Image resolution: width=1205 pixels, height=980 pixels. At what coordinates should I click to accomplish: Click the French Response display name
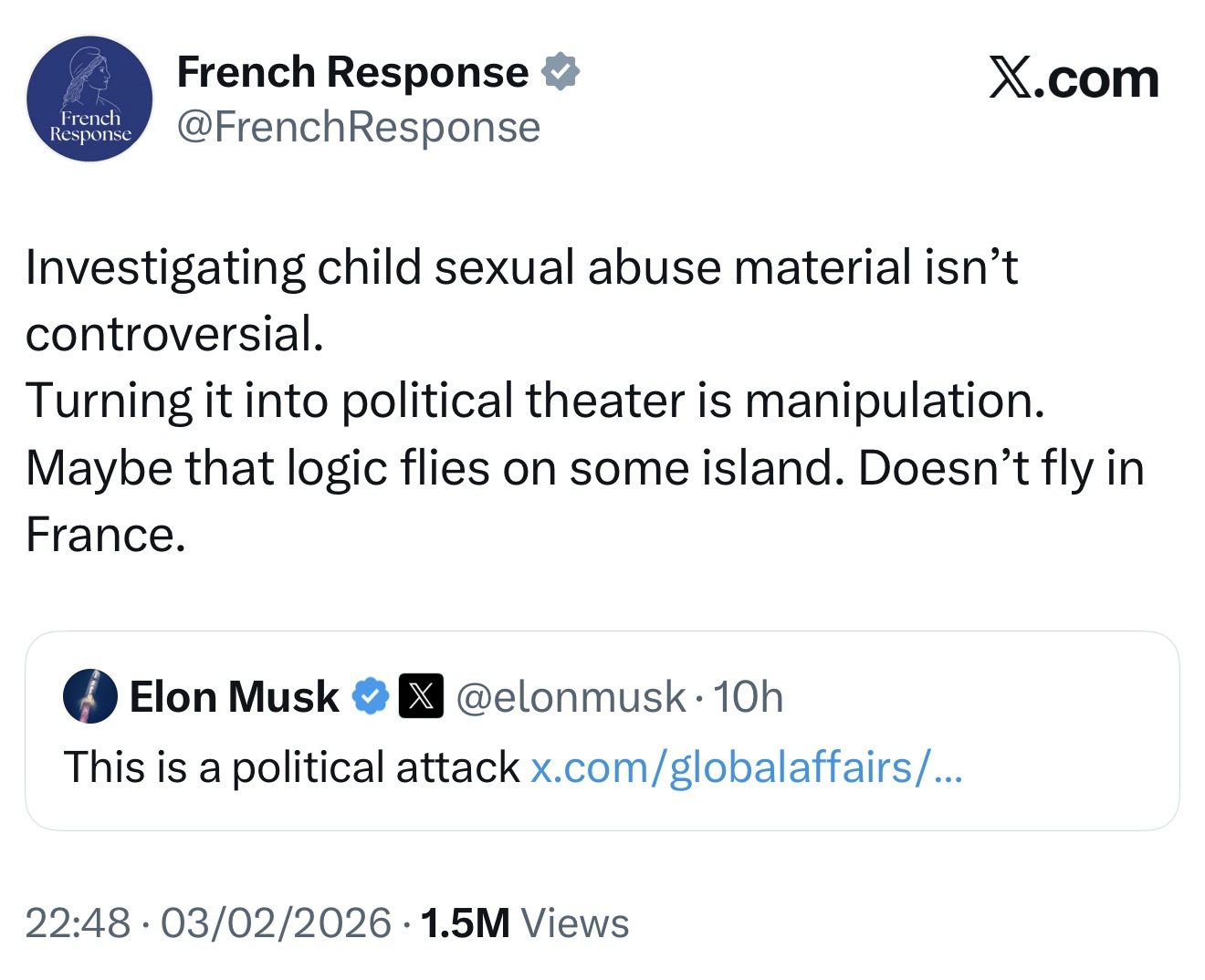pyautogui.click(x=352, y=72)
